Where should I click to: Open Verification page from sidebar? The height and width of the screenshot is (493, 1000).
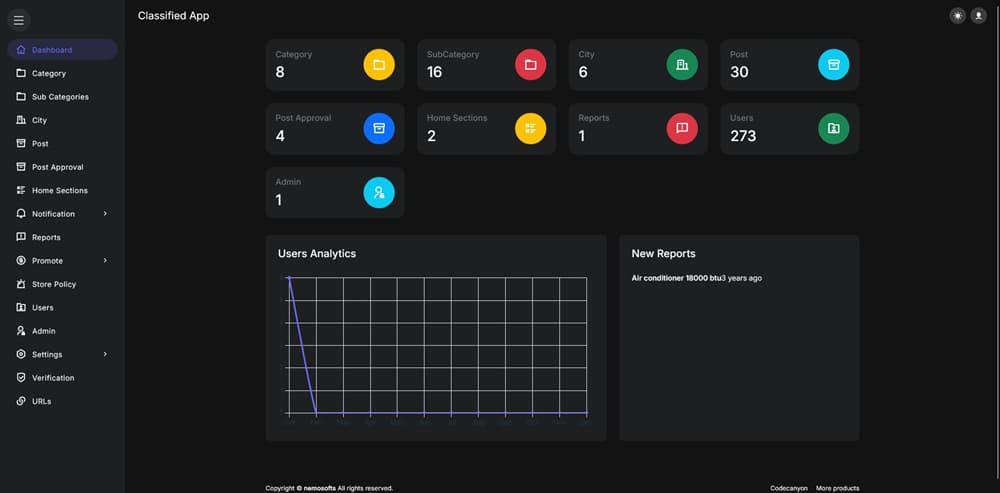[52, 378]
